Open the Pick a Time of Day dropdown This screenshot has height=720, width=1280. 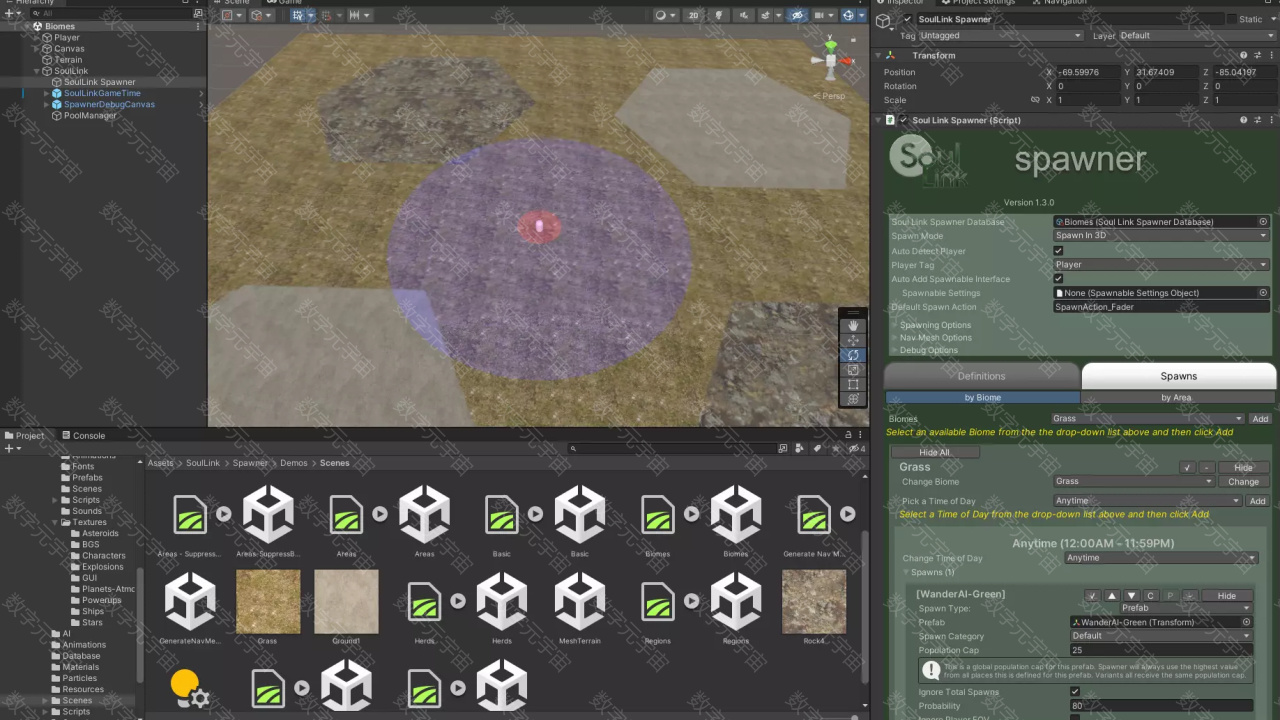pos(1147,501)
